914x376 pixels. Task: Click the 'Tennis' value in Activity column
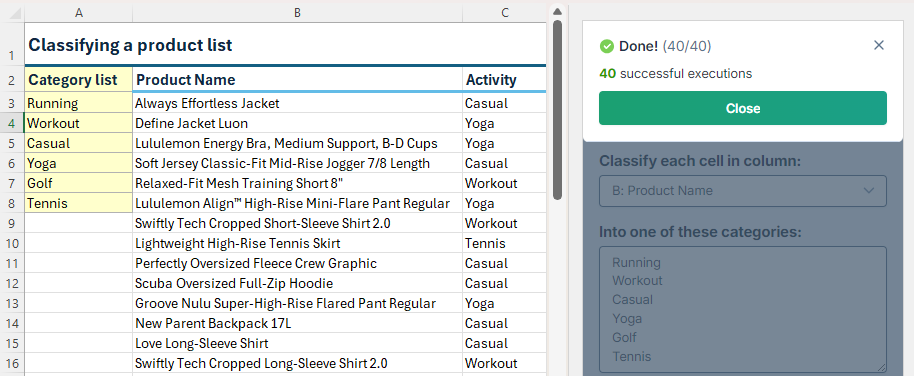click(x=504, y=243)
